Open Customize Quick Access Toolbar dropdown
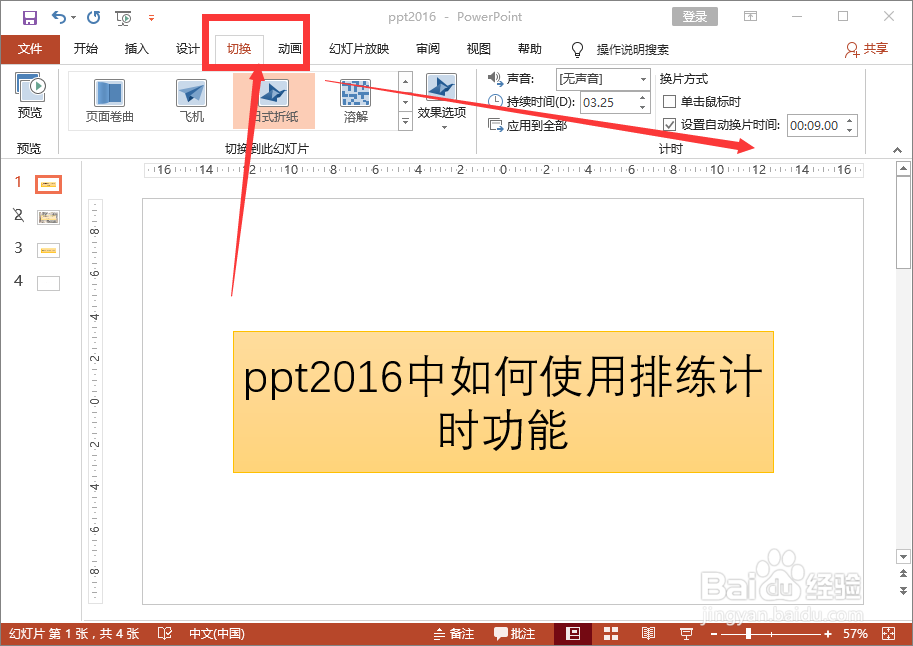Image resolution: width=913 pixels, height=646 pixels. coord(151,18)
